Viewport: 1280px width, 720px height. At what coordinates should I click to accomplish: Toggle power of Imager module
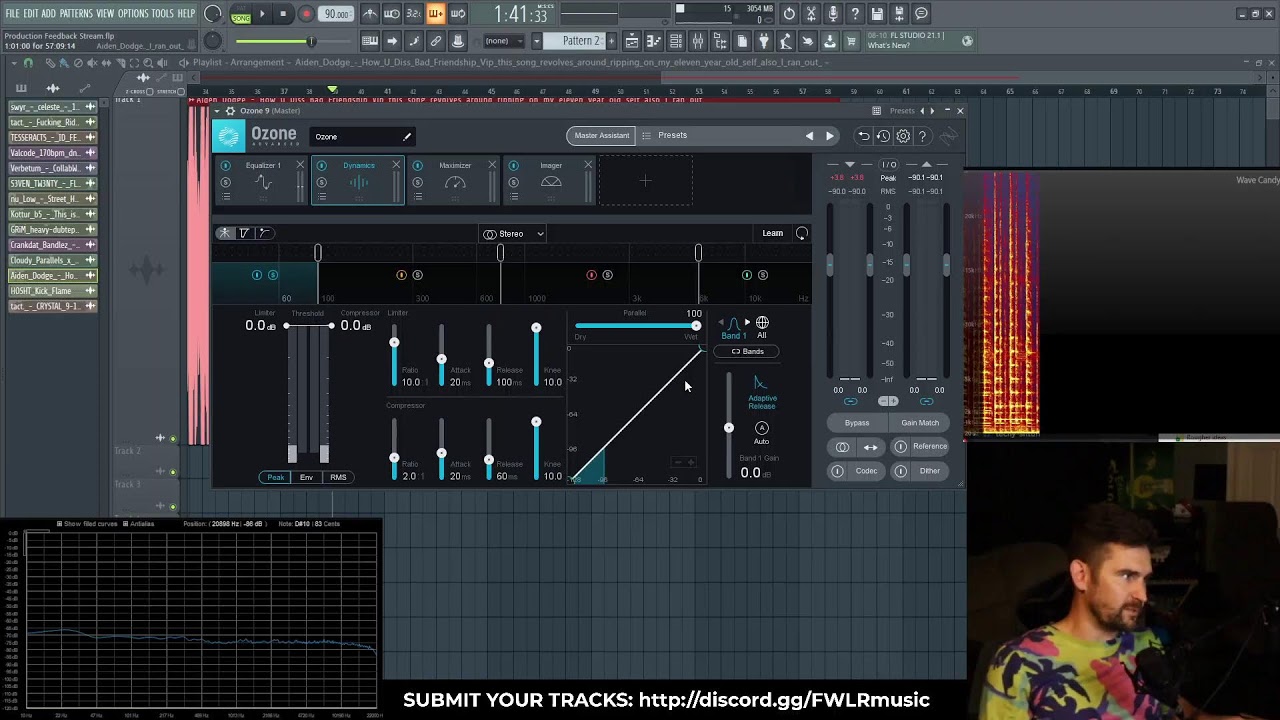(513, 165)
